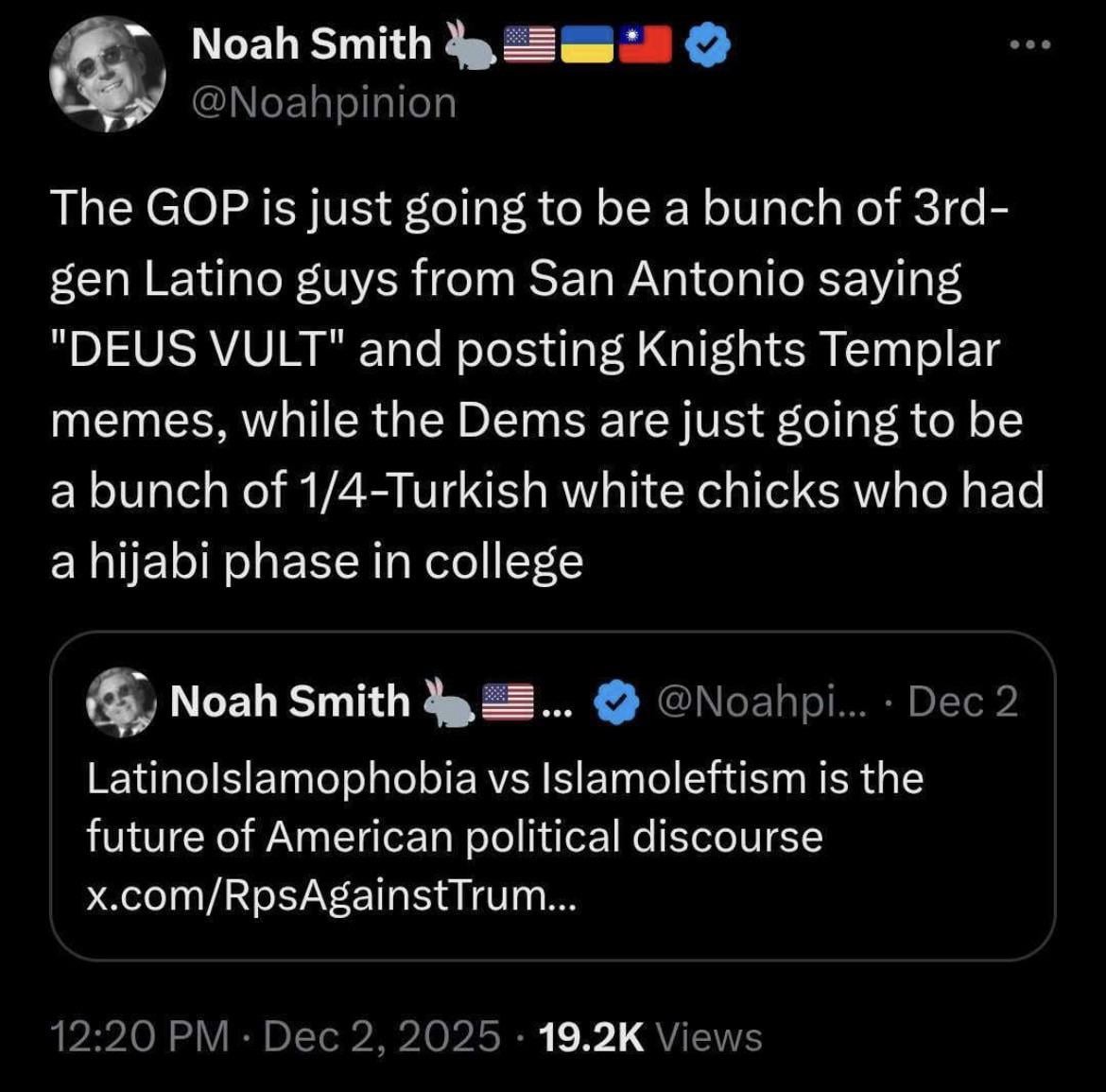Screen dimensions: 1106x1092
Task: Click Noah Smith's profile avatar
Action: pyautogui.click(x=106, y=73)
